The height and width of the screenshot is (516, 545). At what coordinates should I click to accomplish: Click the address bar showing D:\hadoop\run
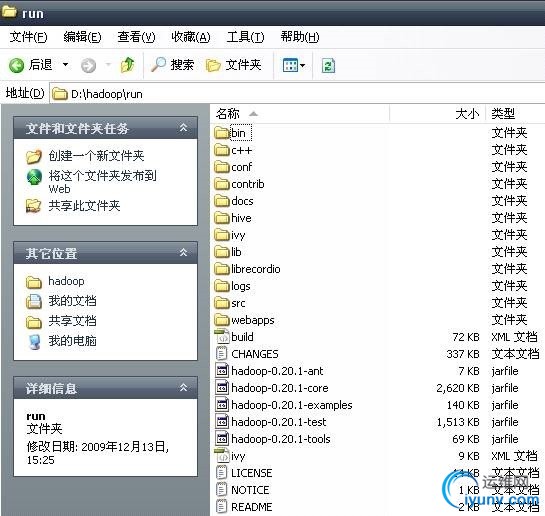297,94
